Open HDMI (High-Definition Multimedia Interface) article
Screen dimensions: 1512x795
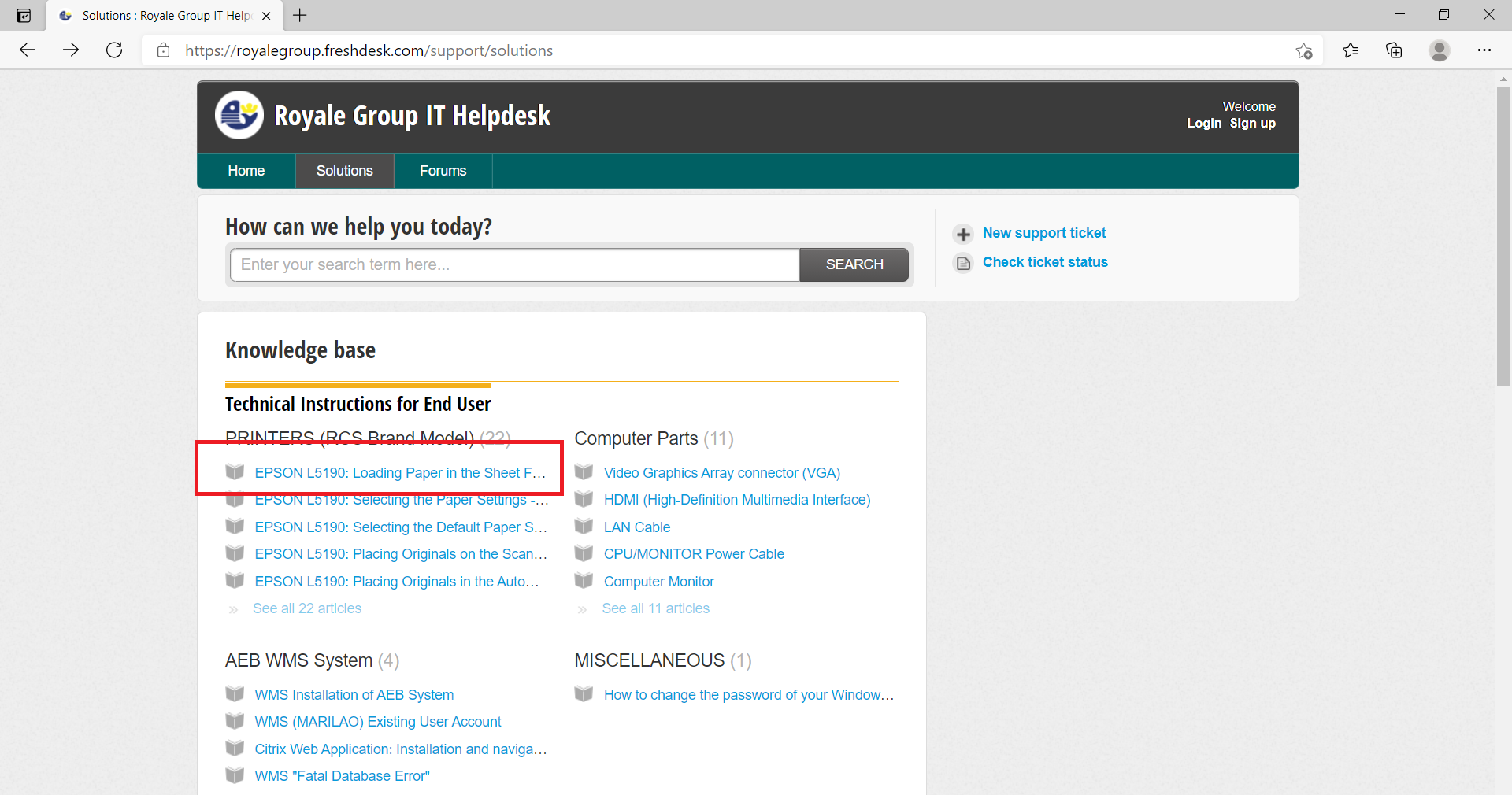[737, 500]
